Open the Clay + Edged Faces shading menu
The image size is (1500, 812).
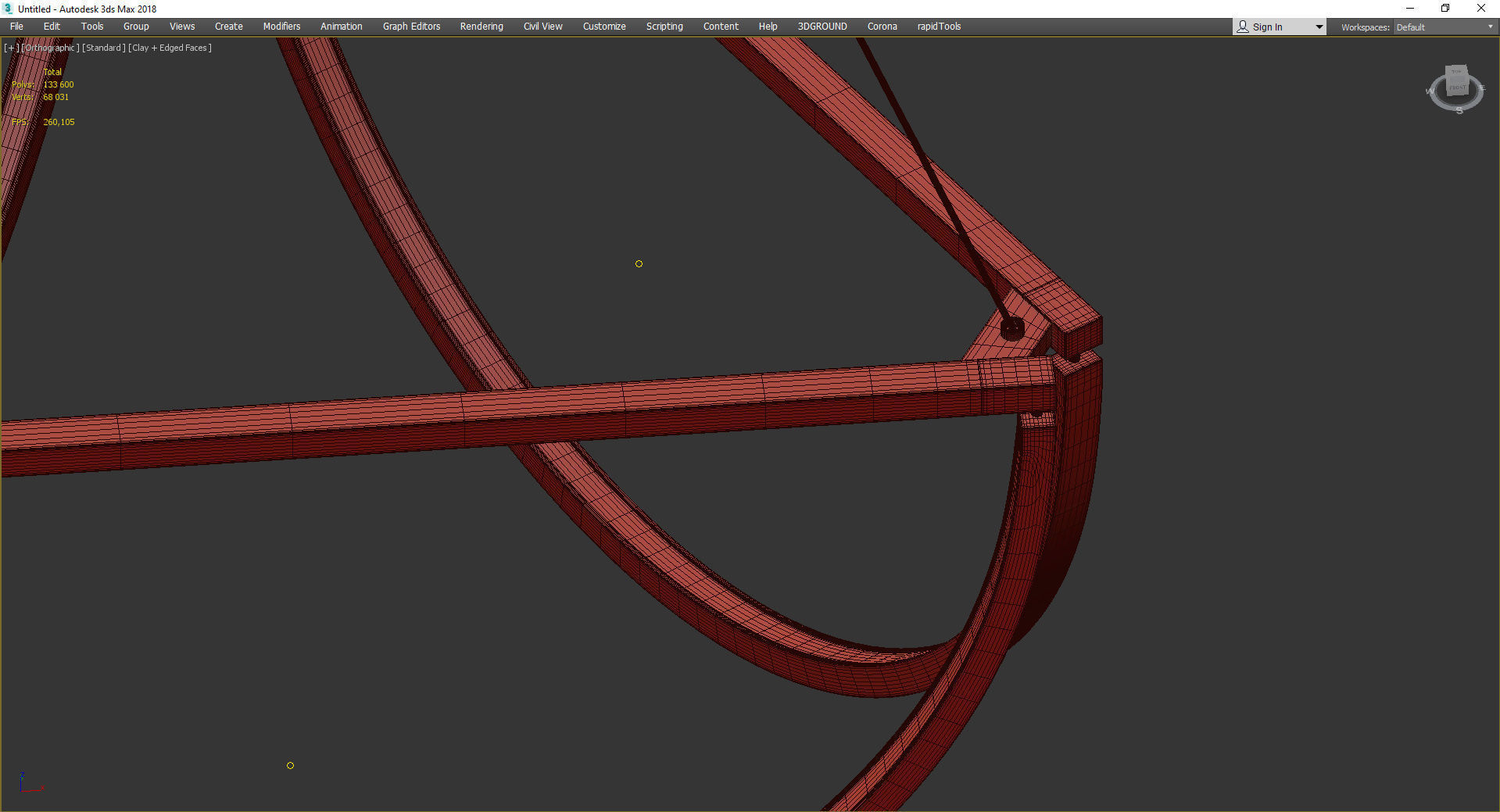[170, 48]
